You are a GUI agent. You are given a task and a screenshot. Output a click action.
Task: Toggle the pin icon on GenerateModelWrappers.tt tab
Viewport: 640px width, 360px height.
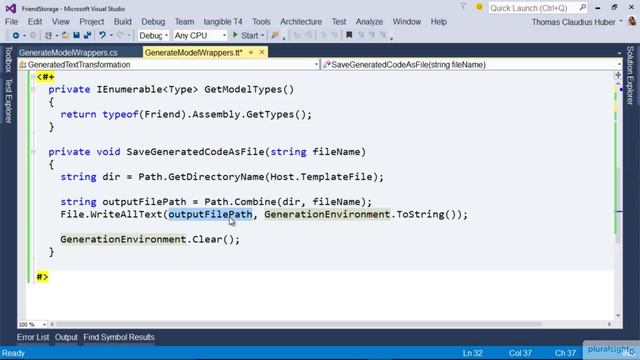(251, 52)
